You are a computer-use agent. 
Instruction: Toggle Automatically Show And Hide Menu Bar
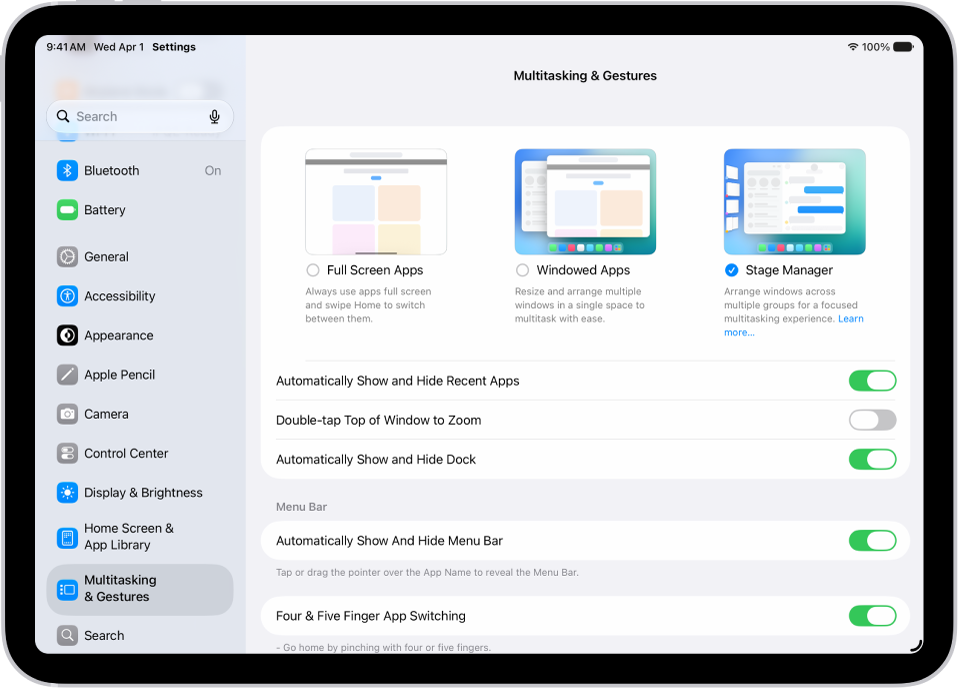[x=872, y=541]
